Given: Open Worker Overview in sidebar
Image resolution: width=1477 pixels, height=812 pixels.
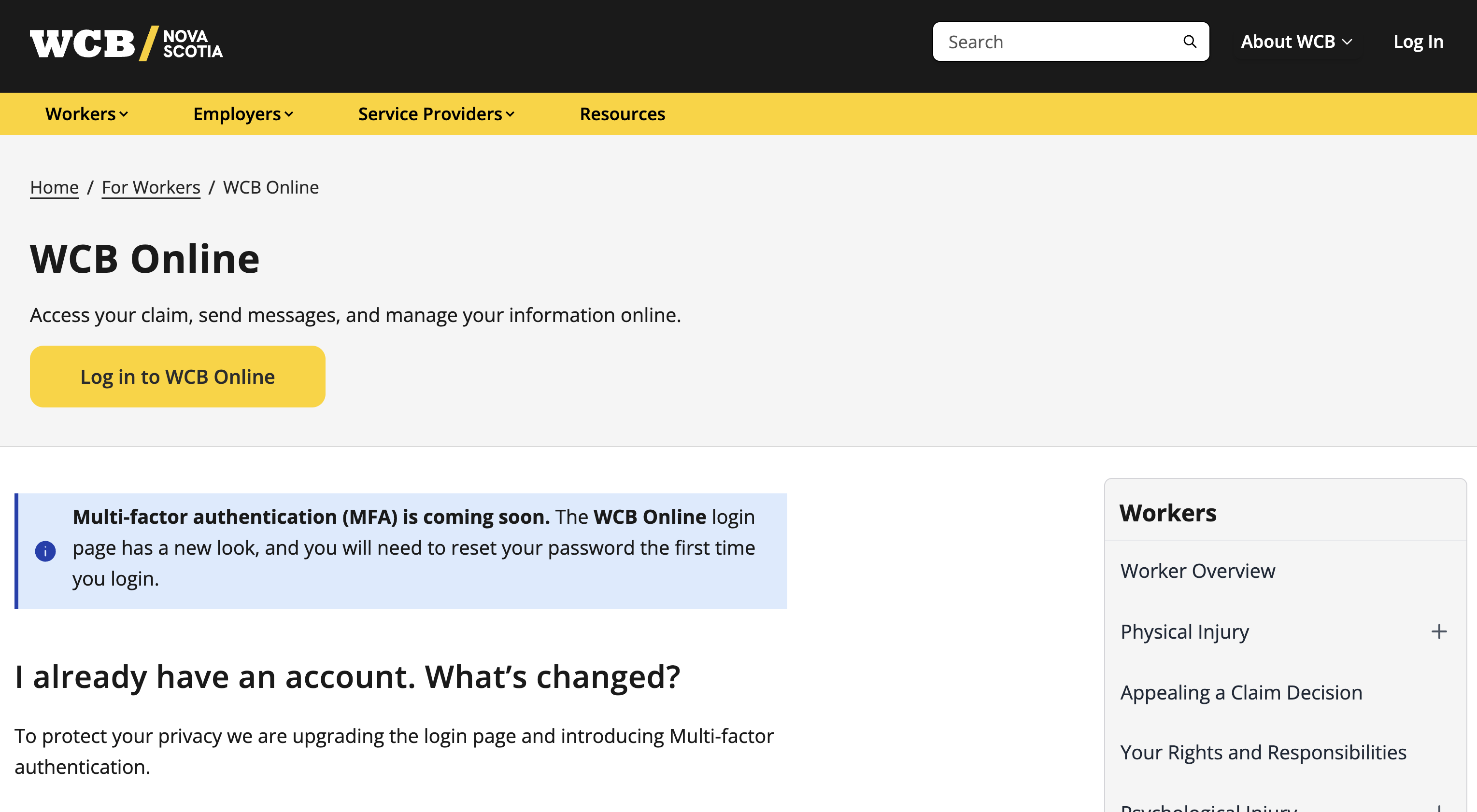Looking at the screenshot, I should tap(1198, 571).
